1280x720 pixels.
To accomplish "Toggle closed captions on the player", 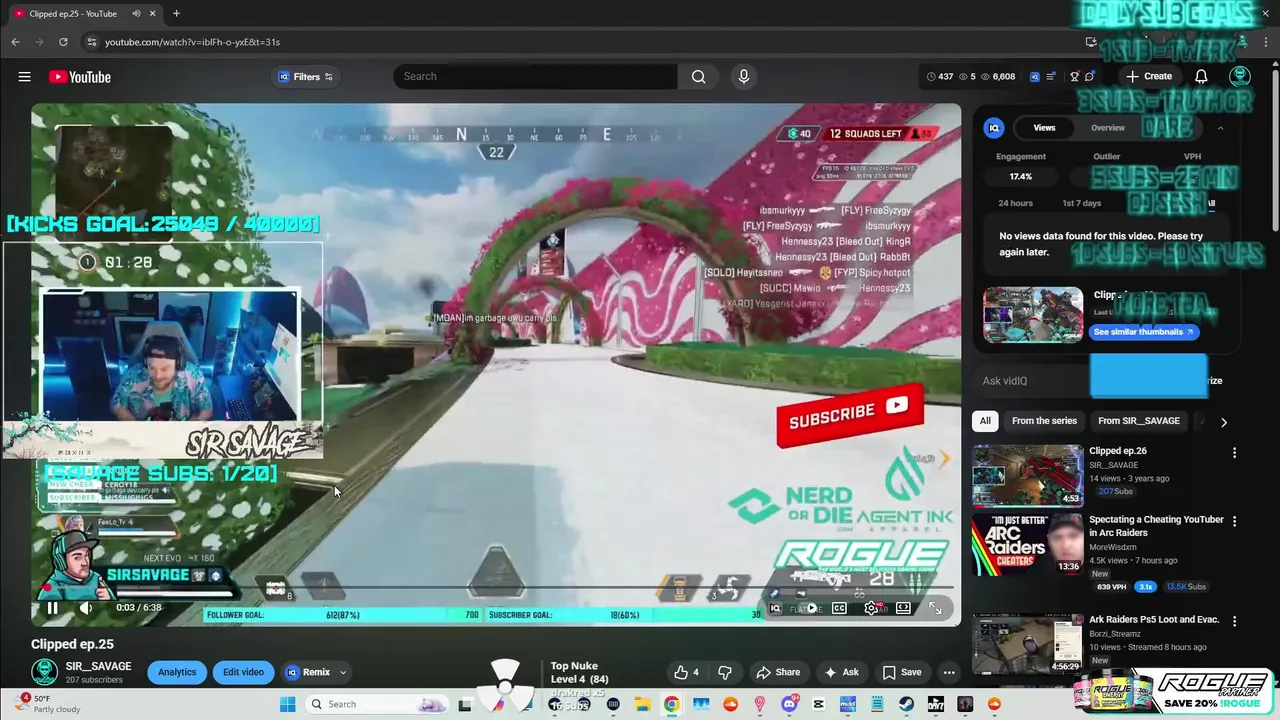I will click(839, 608).
